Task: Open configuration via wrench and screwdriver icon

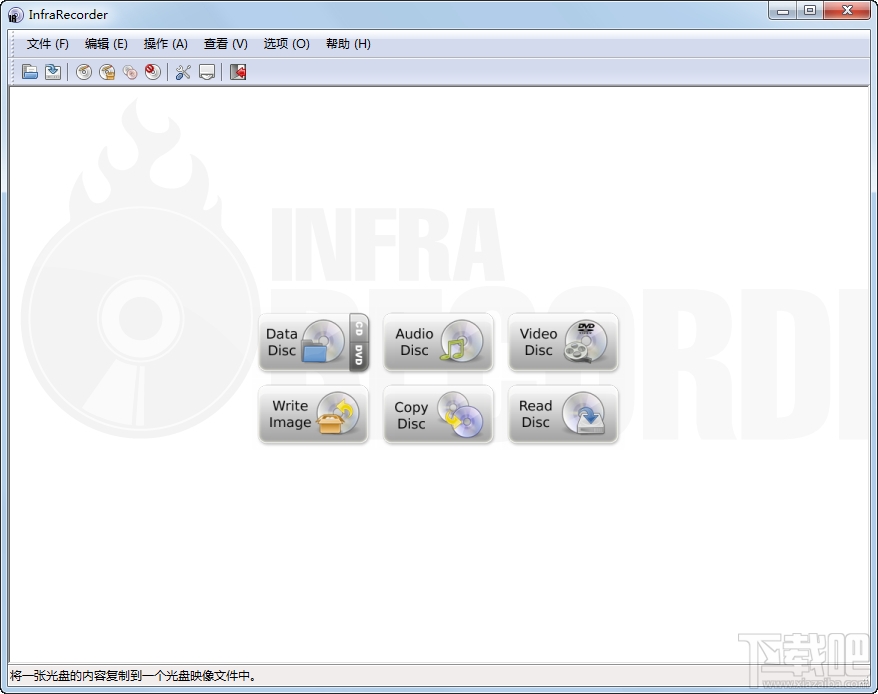Action: [183, 72]
